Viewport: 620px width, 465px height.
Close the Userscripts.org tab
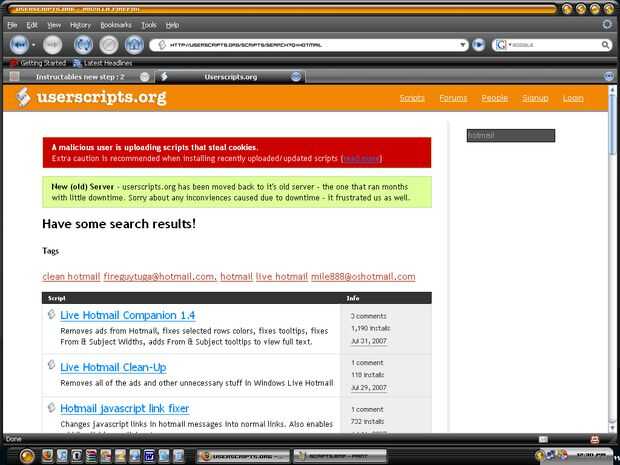[x=296, y=77]
